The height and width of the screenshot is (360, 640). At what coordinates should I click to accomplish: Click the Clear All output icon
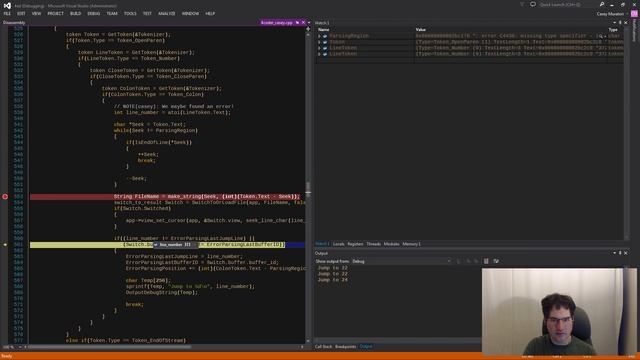click(x=486, y=261)
